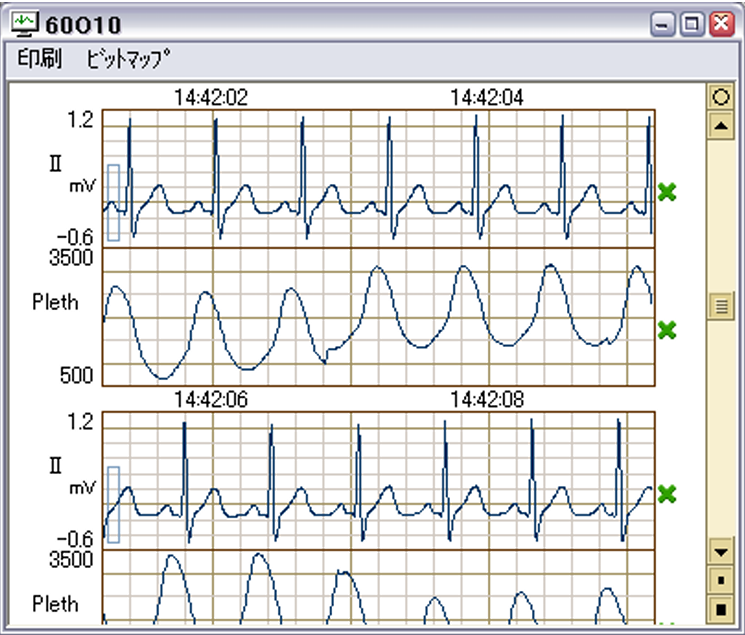Maximize the 60010 window
The height and width of the screenshot is (635, 745).
(x=693, y=24)
